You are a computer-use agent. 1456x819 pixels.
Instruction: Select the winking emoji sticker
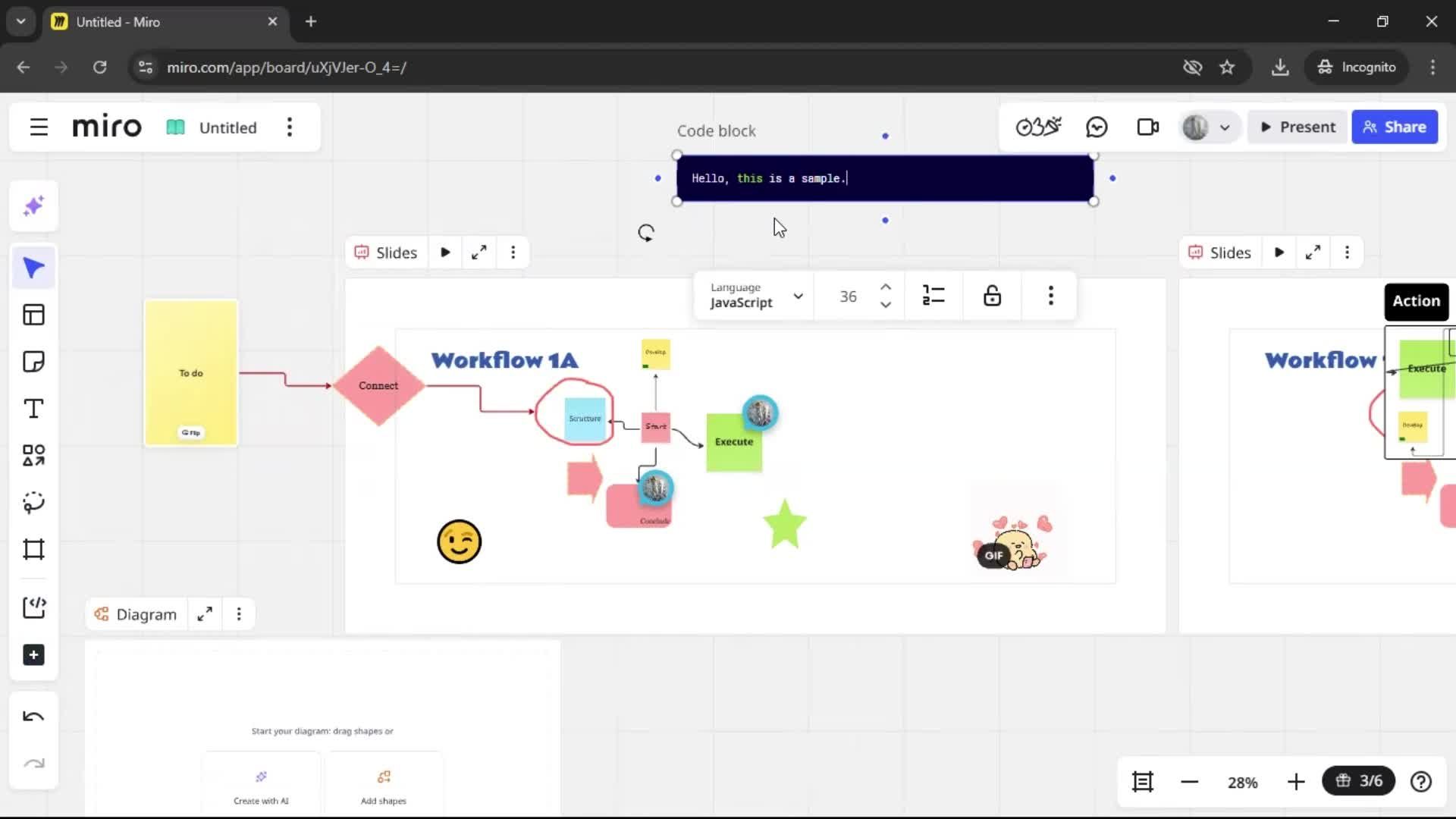pos(459,541)
